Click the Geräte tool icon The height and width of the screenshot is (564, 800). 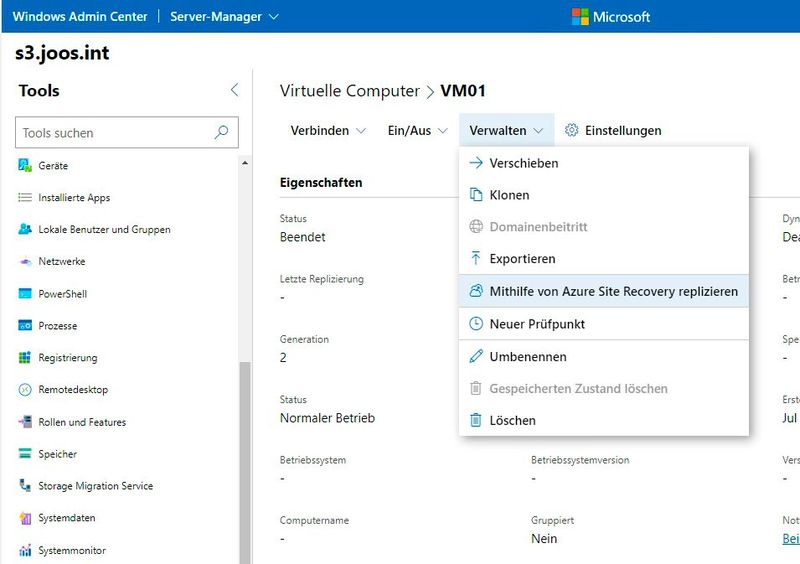(x=25, y=165)
